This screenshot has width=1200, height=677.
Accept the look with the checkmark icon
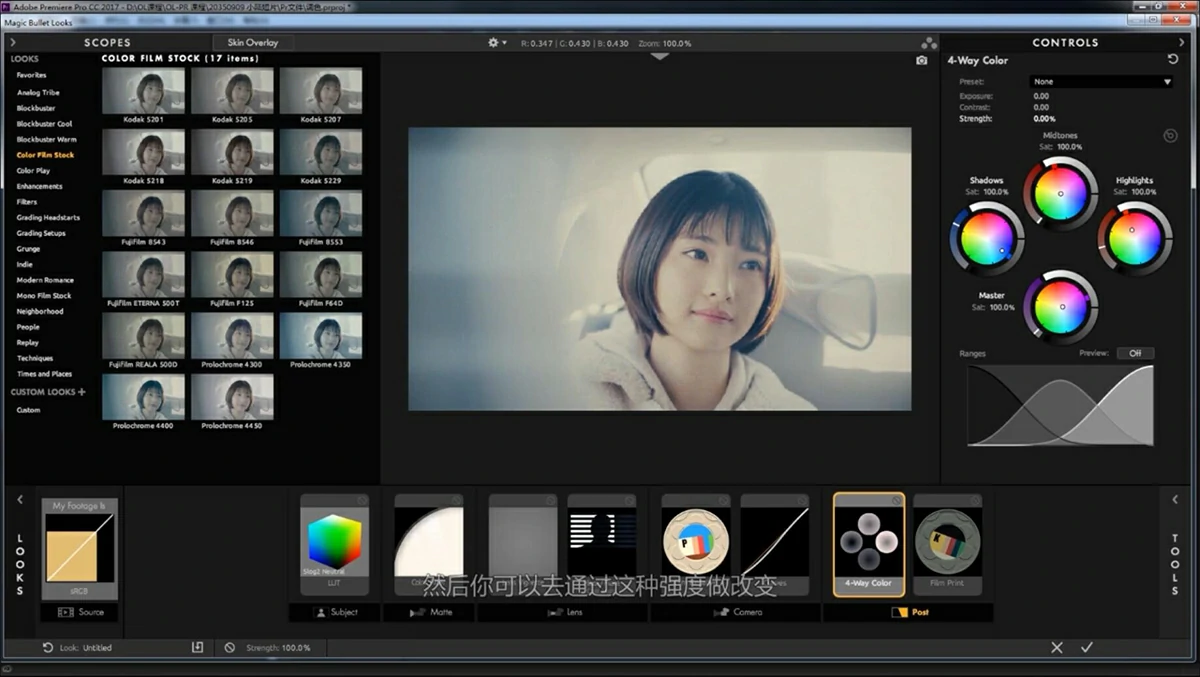[1086, 648]
